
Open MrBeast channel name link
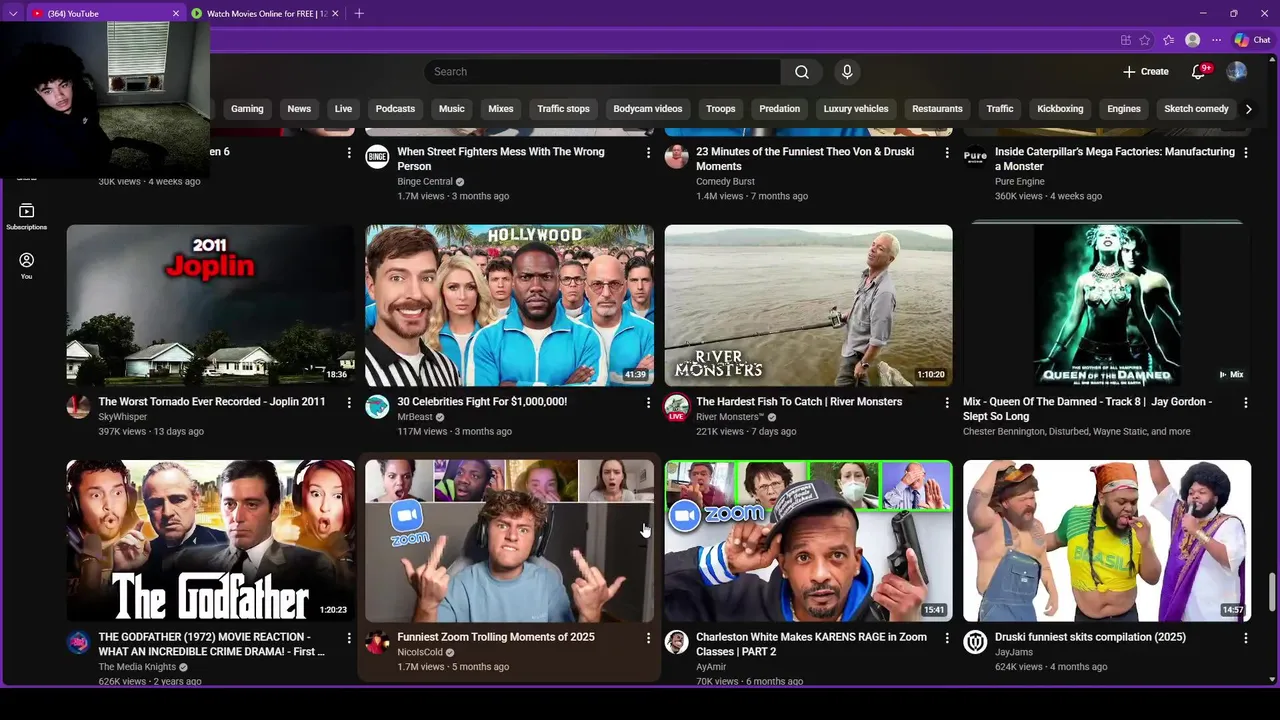[x=415, y=417]
